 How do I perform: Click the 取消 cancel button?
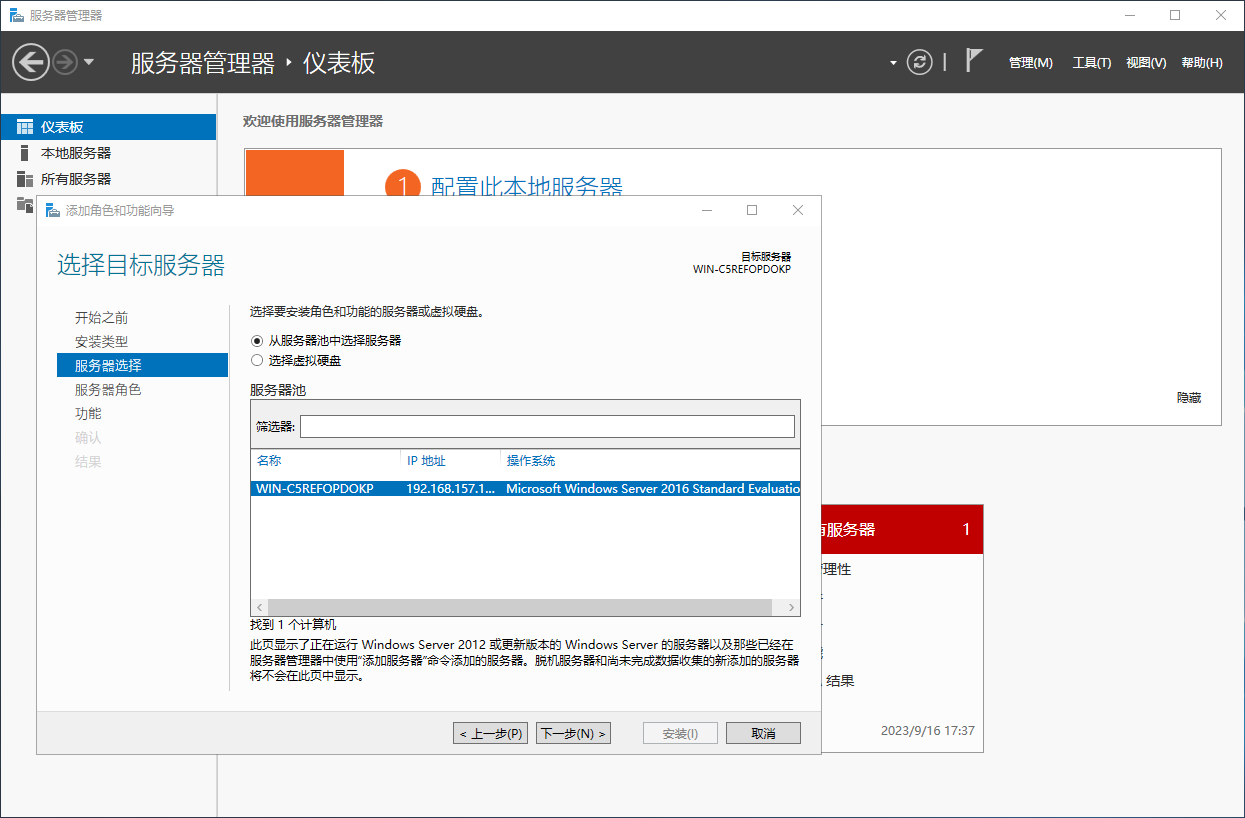click(x=763, y=733)
